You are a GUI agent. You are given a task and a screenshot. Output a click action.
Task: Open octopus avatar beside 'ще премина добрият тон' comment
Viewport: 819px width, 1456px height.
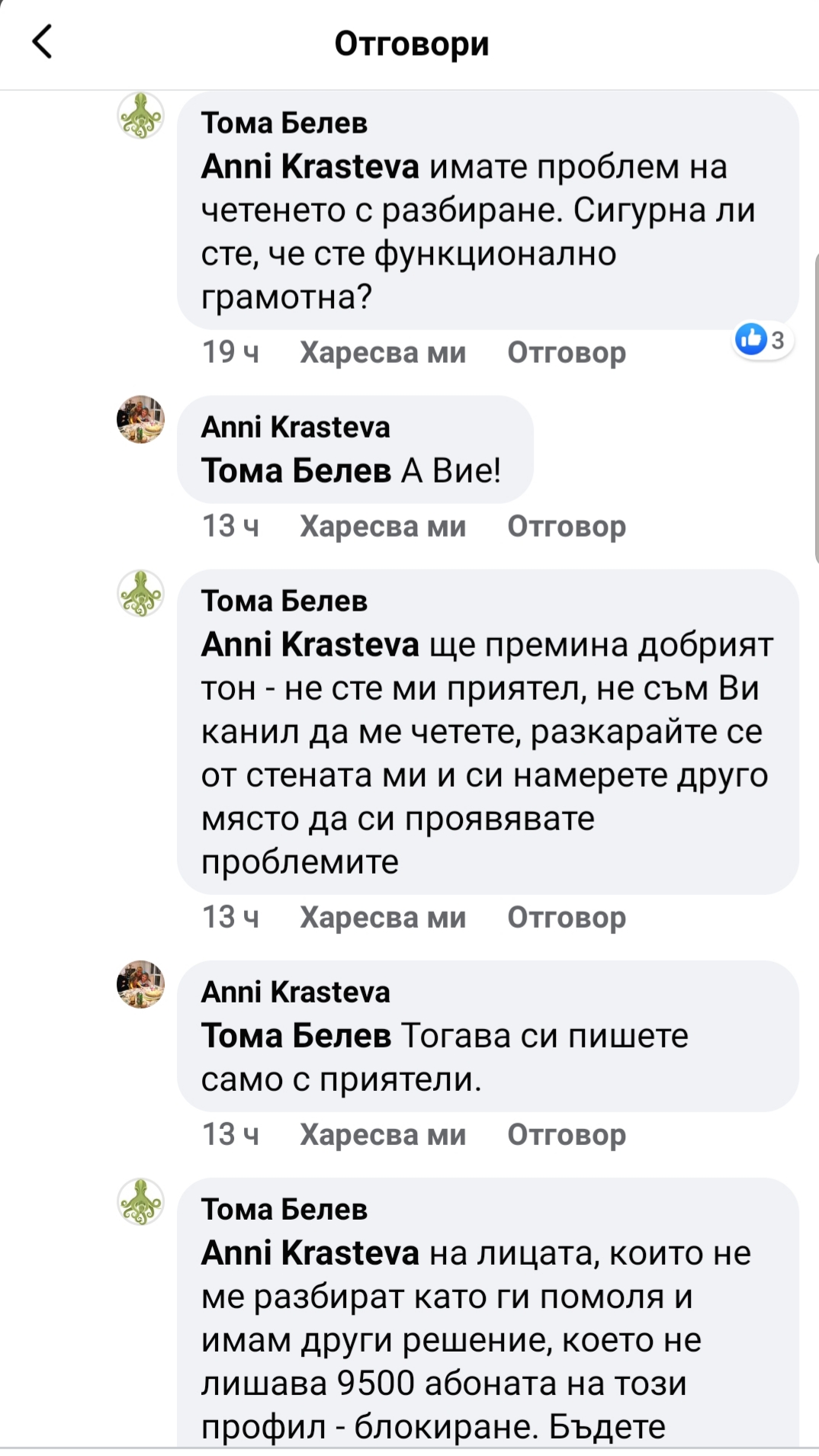point(141,593)
